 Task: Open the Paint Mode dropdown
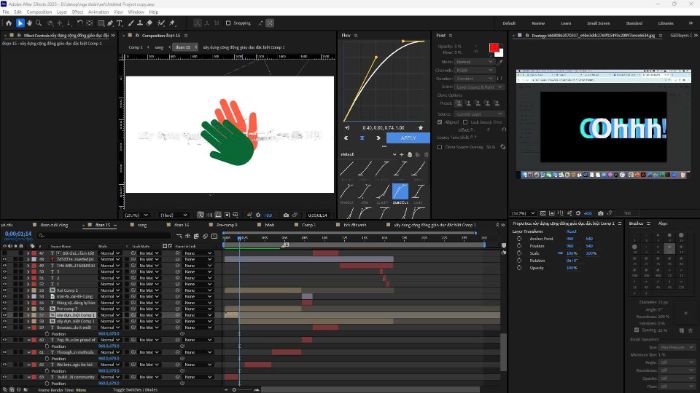click(x=473, y=62)
